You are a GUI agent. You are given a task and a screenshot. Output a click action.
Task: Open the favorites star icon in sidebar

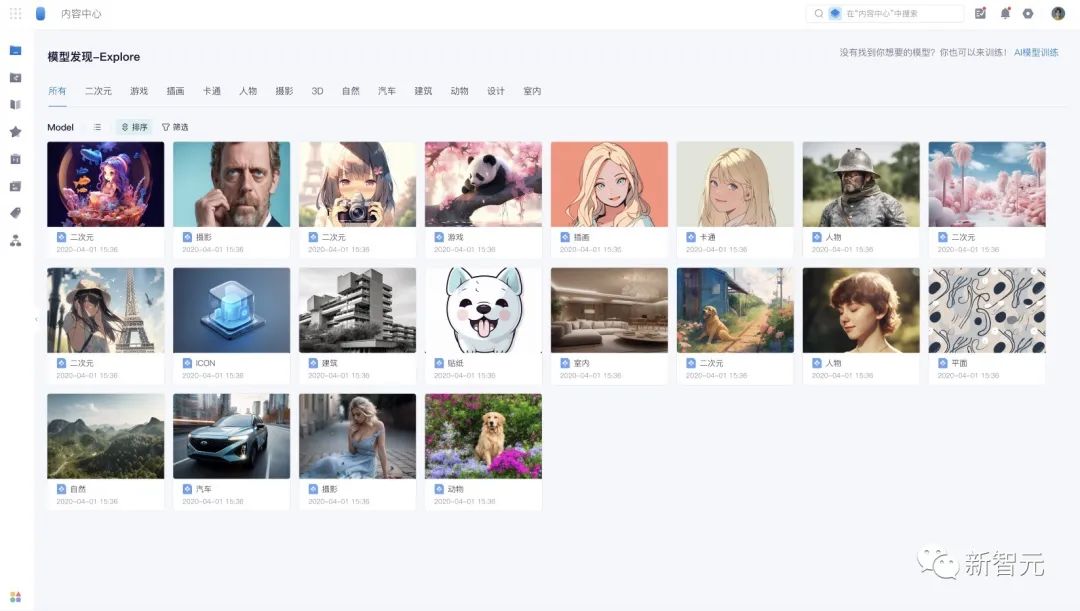pos(14,131)
